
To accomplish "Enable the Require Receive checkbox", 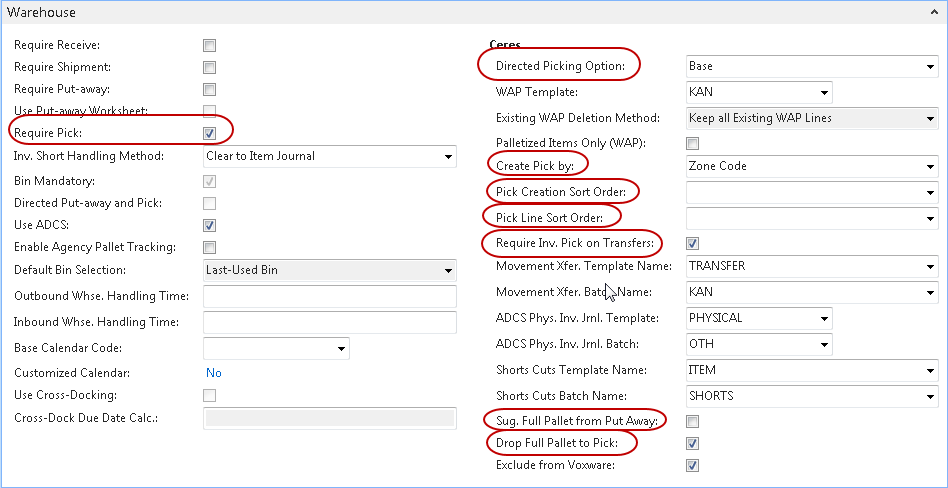I will pos(210,45).
